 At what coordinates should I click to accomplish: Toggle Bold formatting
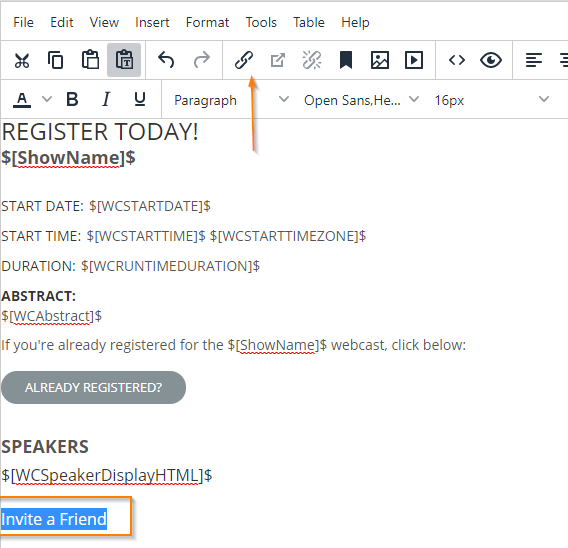point(72,99)
